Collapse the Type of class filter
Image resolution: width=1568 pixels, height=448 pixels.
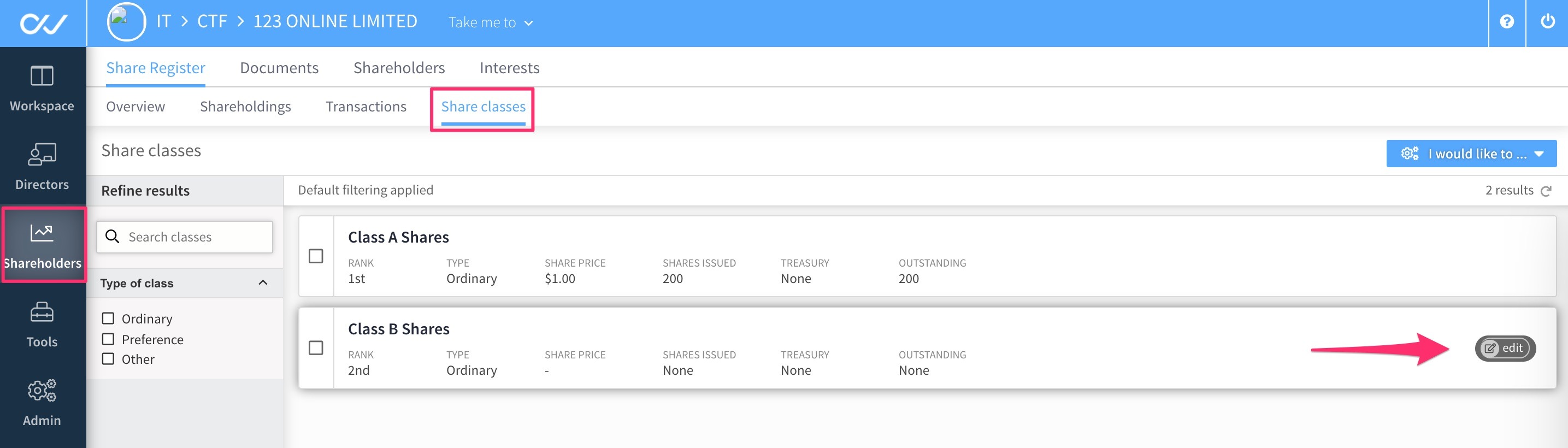pos(263,282)
